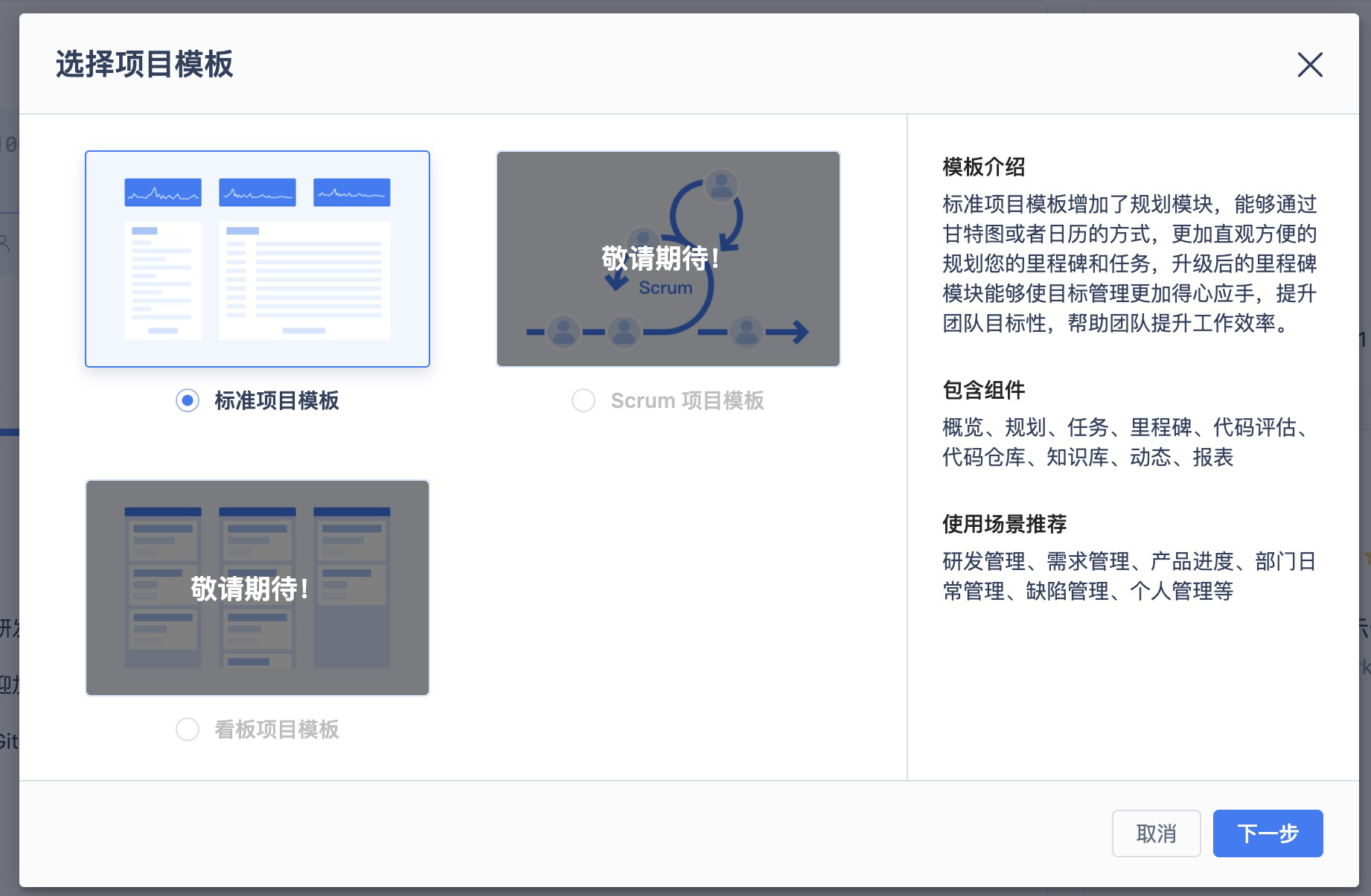The height and width of the screenshot is (896, 1371).
Task: Click the 看板 template preview thumbnail
Action: [x=258, y=588]
